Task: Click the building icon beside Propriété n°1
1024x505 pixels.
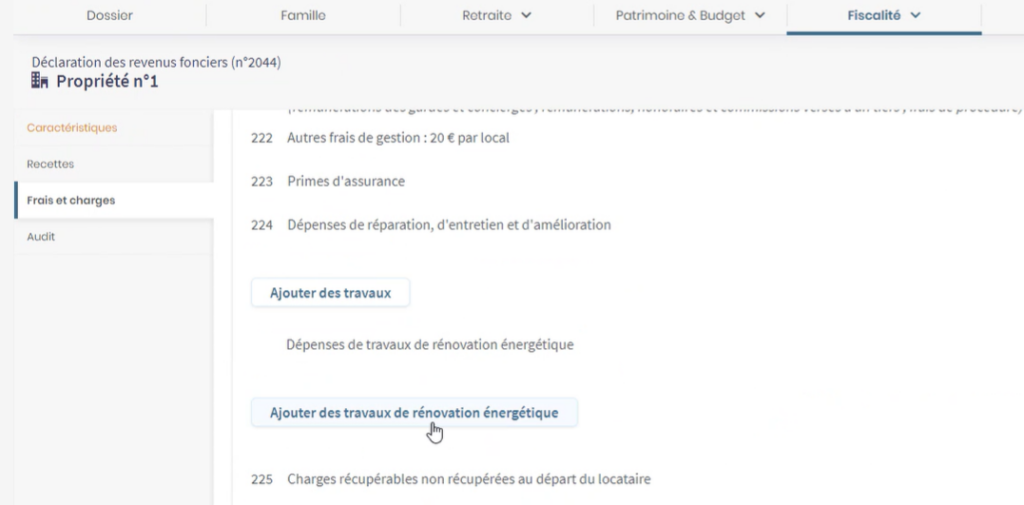Action: [41, 81]
